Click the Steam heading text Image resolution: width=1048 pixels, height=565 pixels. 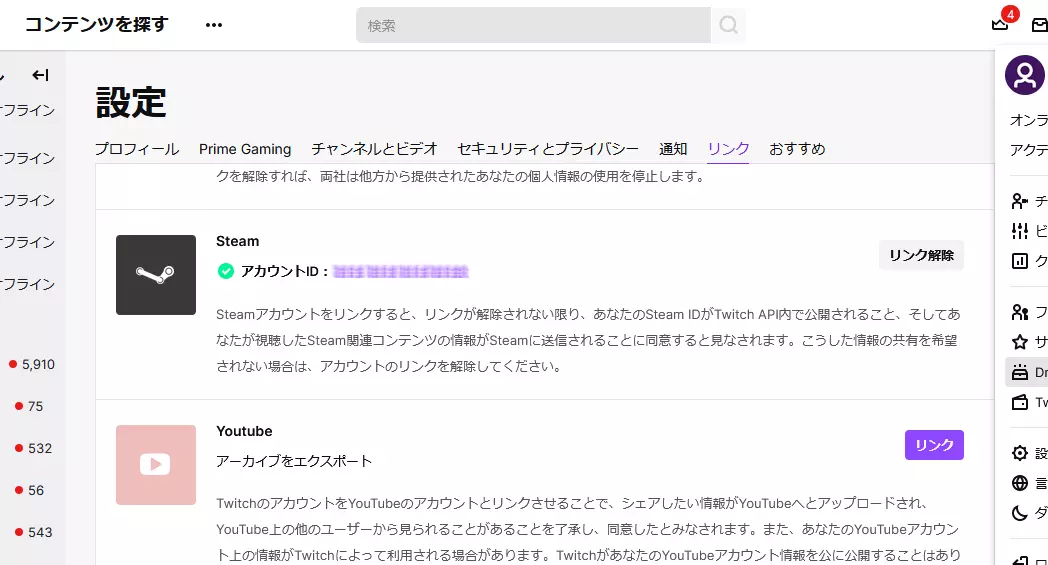pos(237,241)
